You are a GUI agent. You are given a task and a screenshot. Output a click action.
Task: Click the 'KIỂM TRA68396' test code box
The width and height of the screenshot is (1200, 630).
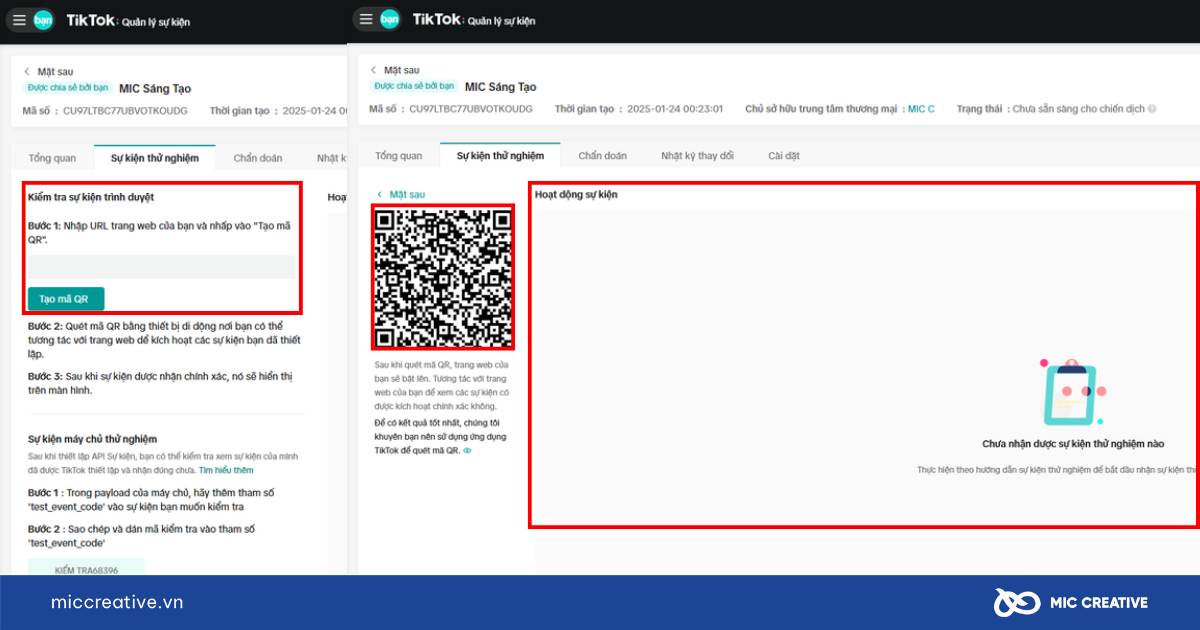tap(86, 569)
